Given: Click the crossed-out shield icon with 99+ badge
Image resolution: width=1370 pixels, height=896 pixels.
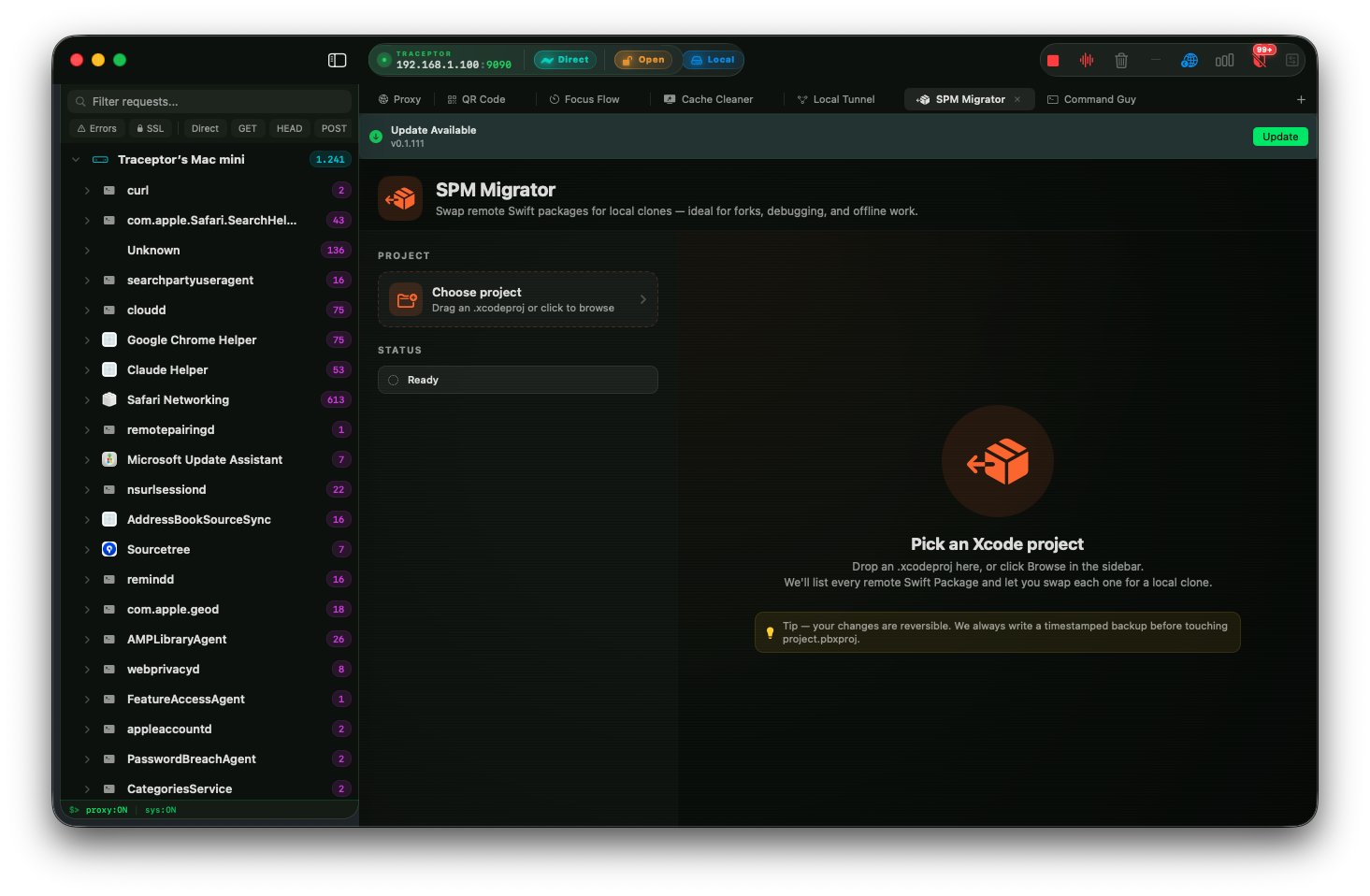Looking at the screenshot, I should coord(1260,60).
